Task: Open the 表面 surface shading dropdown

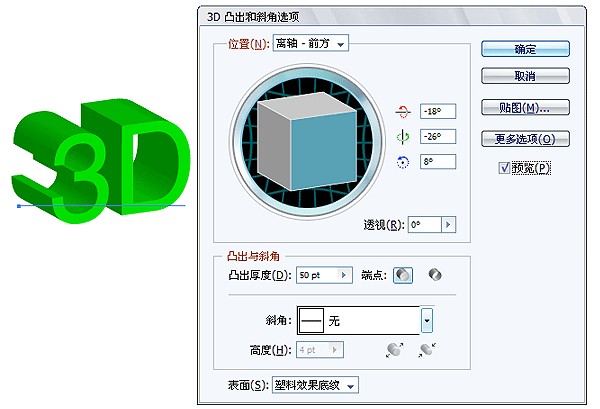Action: click(315, 385)
